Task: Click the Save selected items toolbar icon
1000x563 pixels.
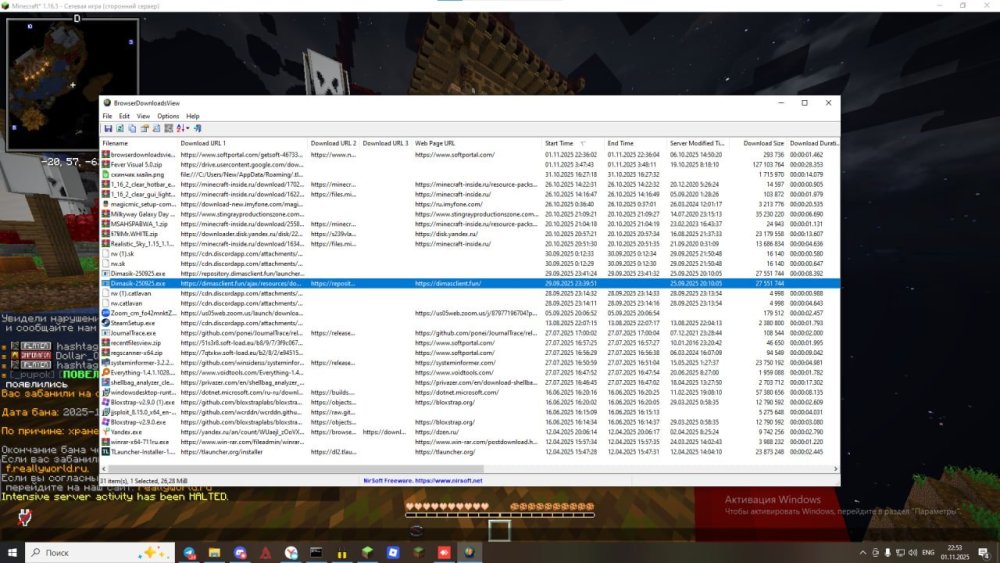Action: click(x=108, y=128)
